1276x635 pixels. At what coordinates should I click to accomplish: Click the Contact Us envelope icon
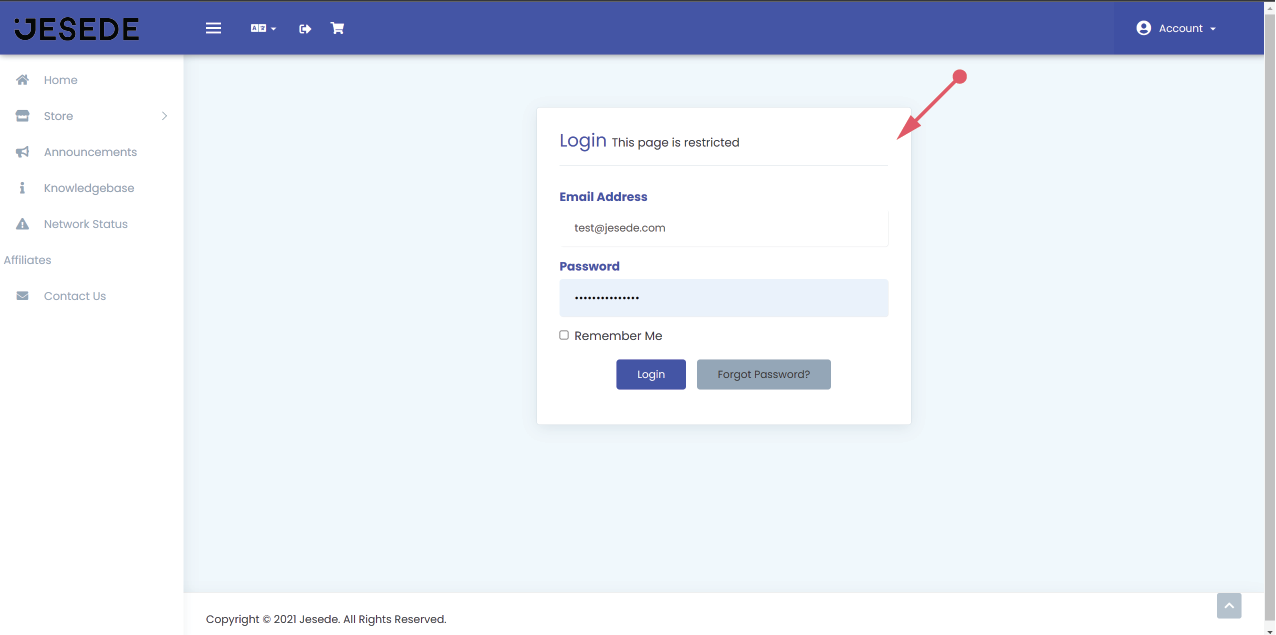22,296
